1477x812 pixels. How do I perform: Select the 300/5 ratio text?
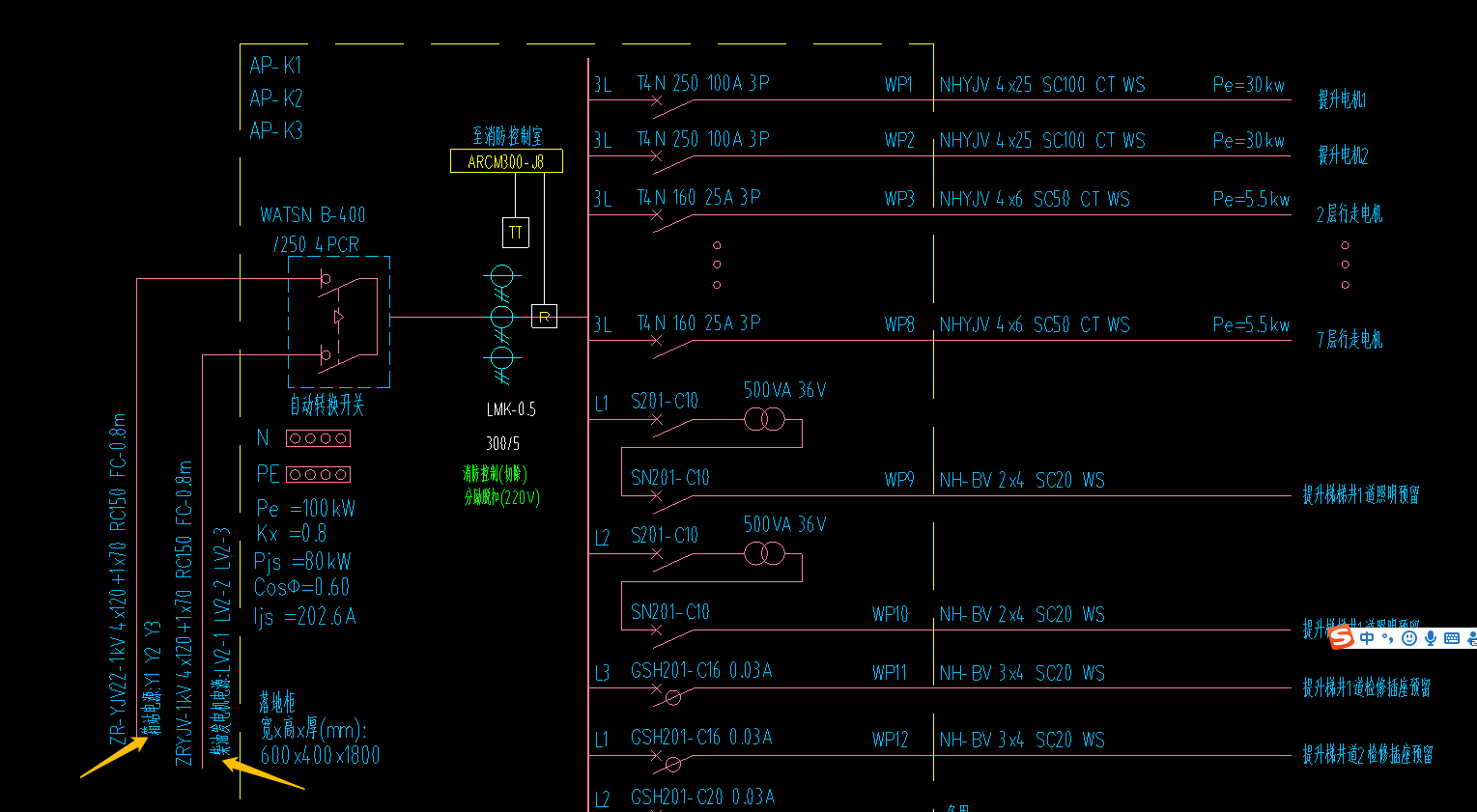502,443
